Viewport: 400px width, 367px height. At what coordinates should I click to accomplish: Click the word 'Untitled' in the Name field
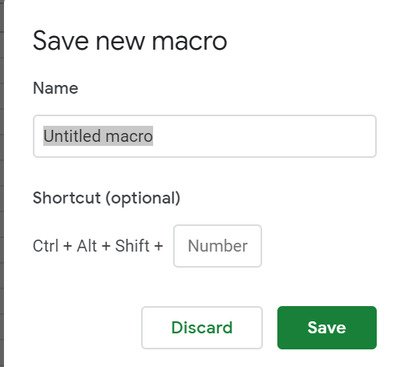coord(72,136)
